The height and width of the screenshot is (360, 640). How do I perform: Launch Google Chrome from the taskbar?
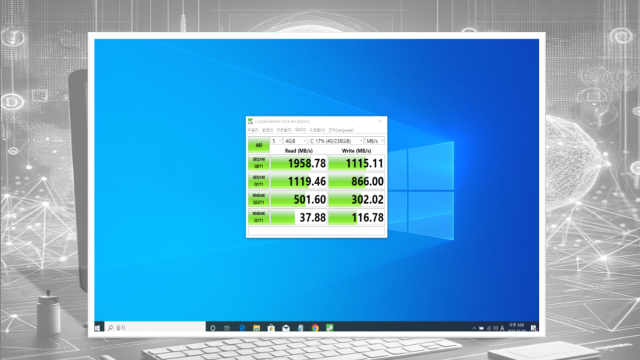315,328
